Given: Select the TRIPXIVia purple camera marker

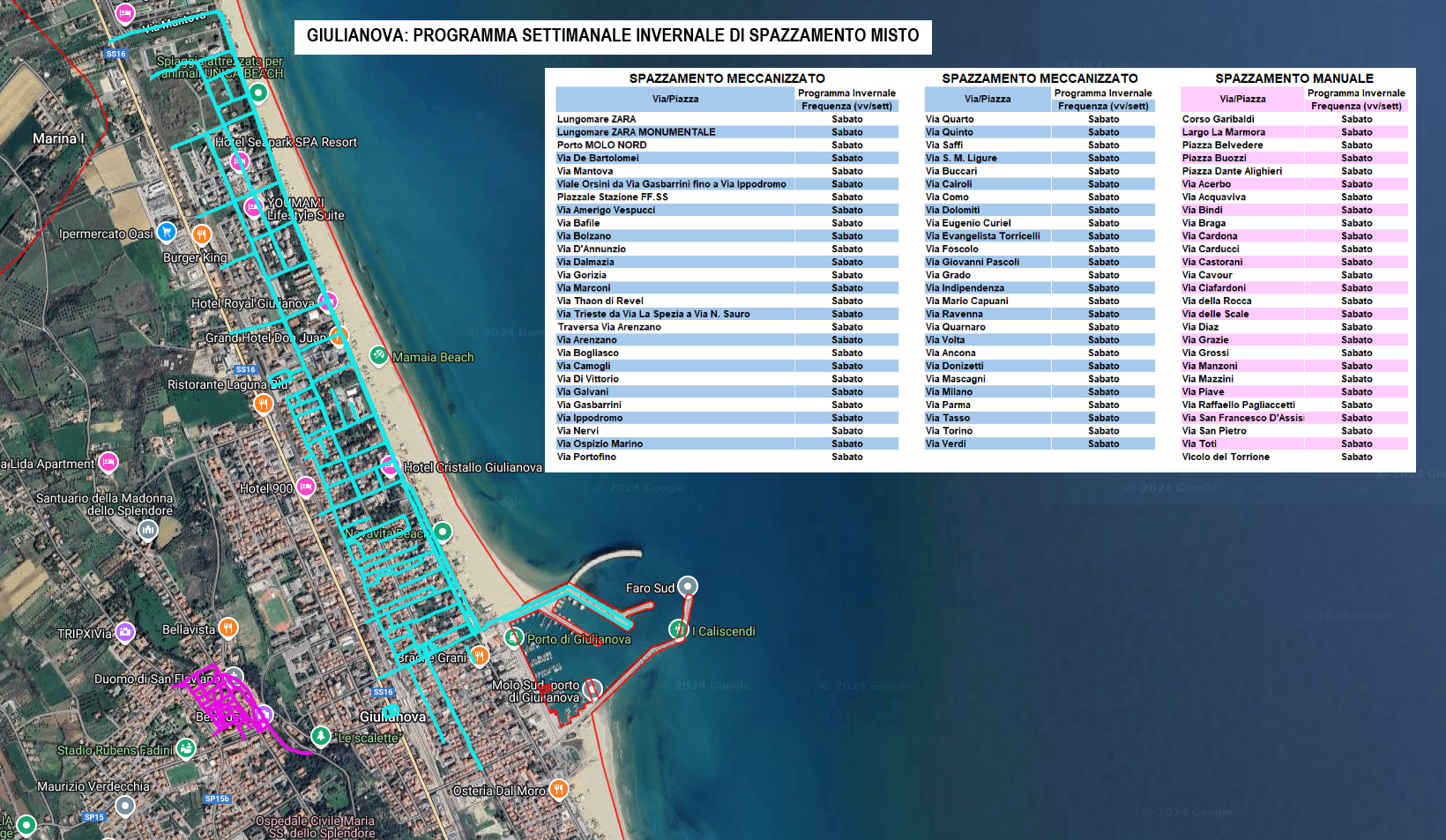Looking at the screenshot, I should click(x=125, y=631).
